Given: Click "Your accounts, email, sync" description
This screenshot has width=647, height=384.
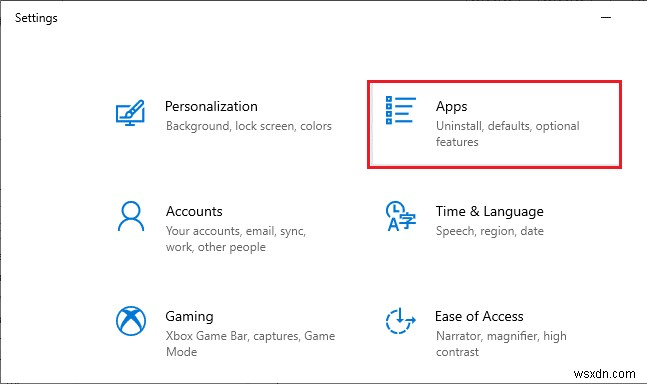Looking at the screenshot, I should pyautogui.click(x=236, y=239).
